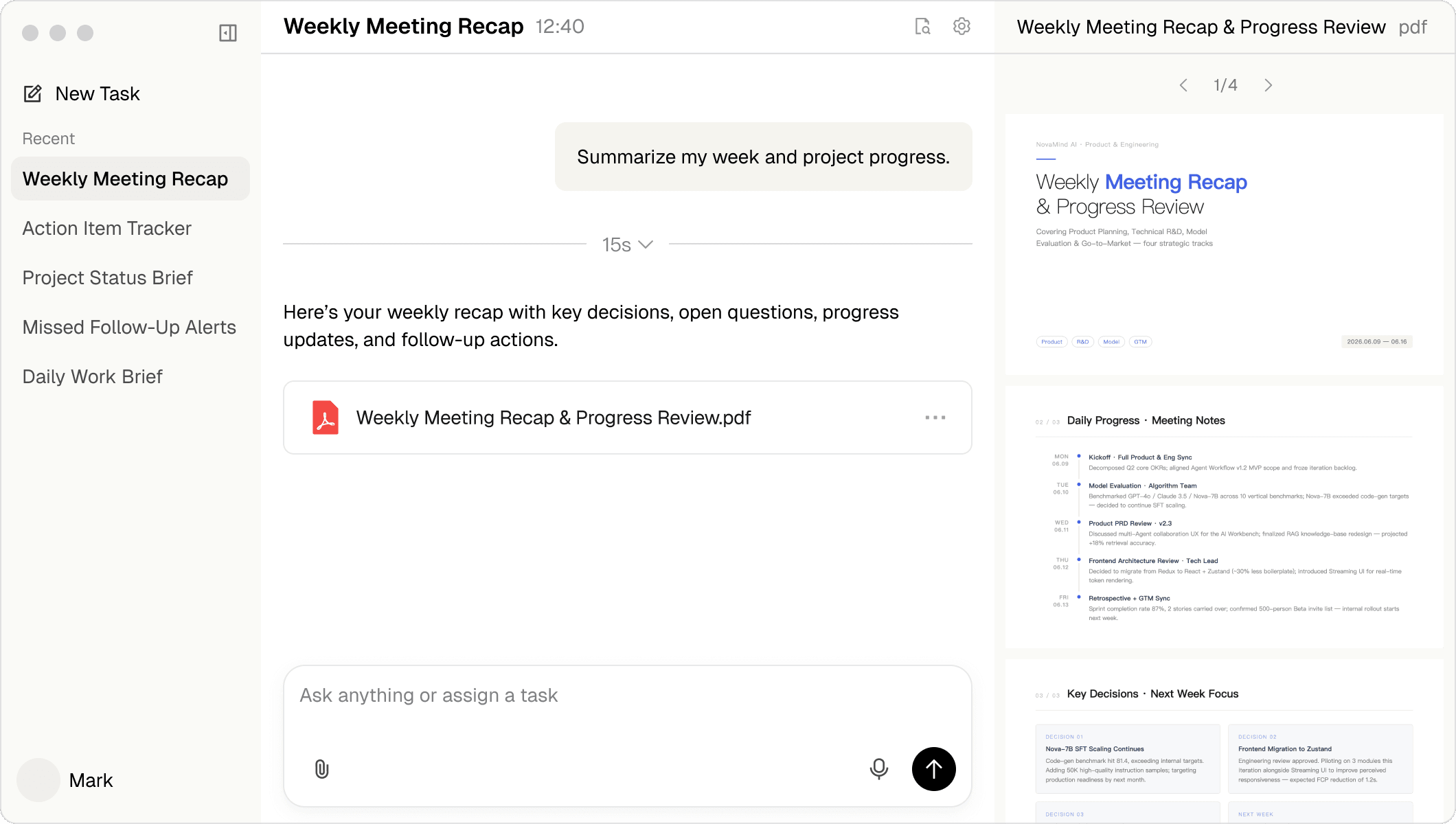The image size is (1456, 824).
Task: Click the 12:40 timestamp in header
Action: click(560, 26)
